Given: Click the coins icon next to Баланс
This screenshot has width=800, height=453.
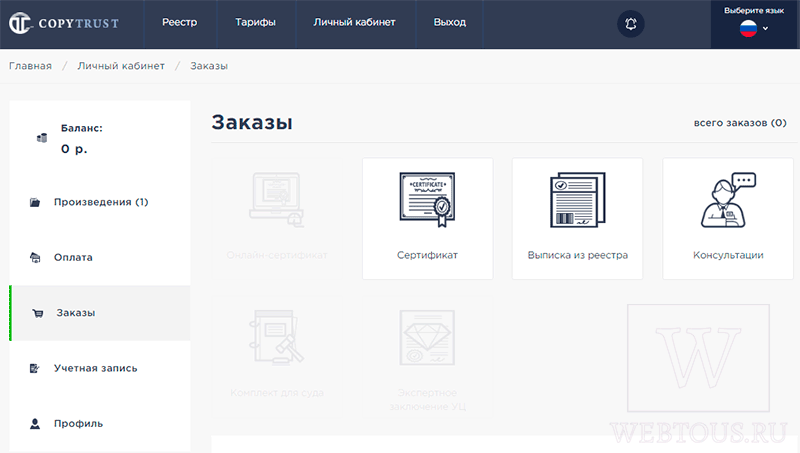Looking at the screenshot, I should click(x=42, y=138).
